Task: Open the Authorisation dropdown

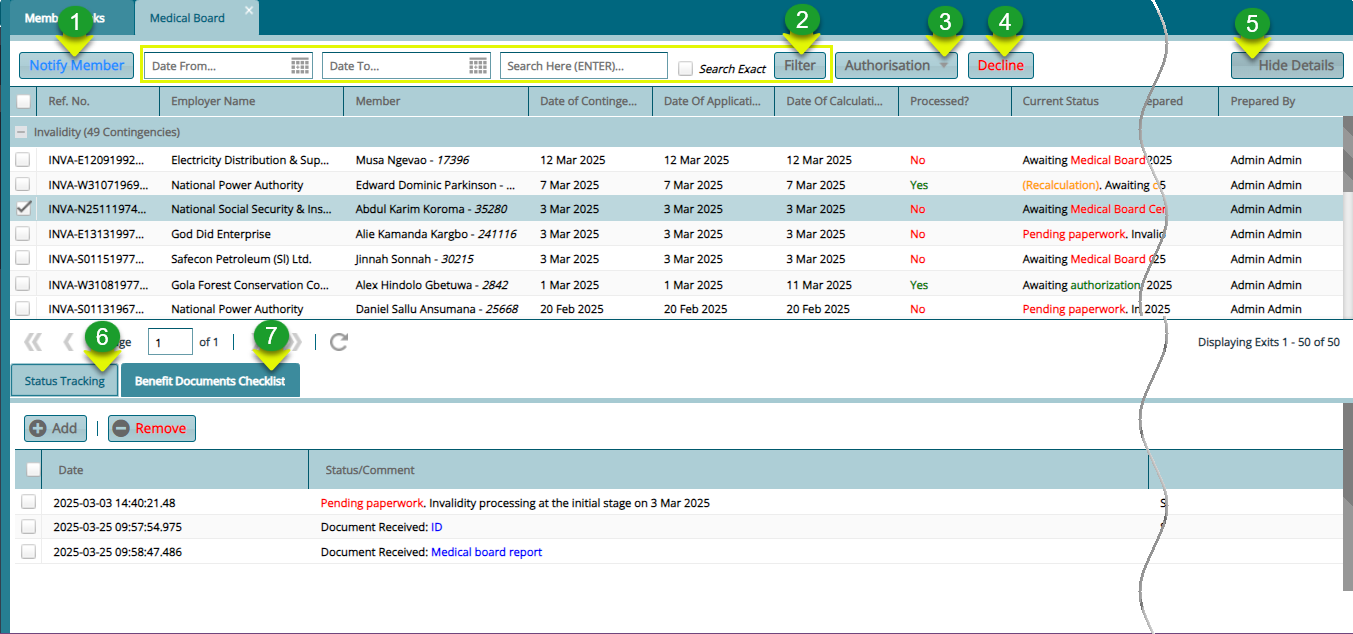Action: click(896, 64)
